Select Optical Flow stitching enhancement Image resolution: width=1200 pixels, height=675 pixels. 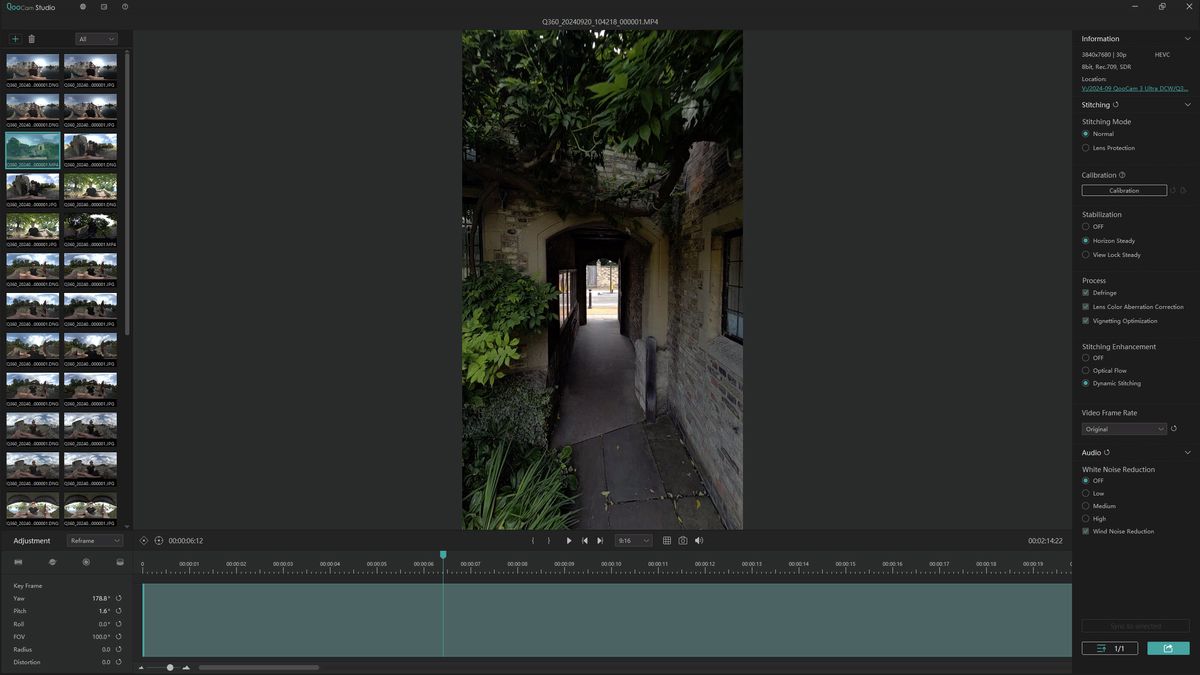pyautogui.click(x=1086, y=371)
